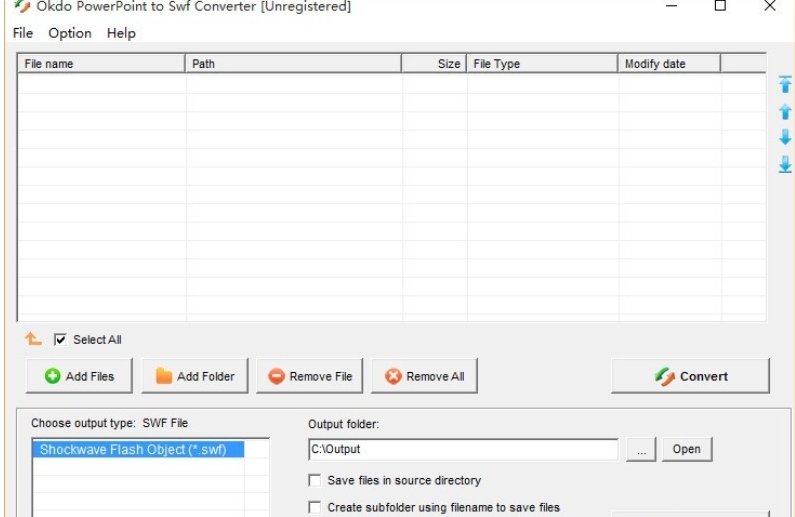Move selected file to top of list
Viewport: 795px width, 517px height.
(x=785, y=84)
